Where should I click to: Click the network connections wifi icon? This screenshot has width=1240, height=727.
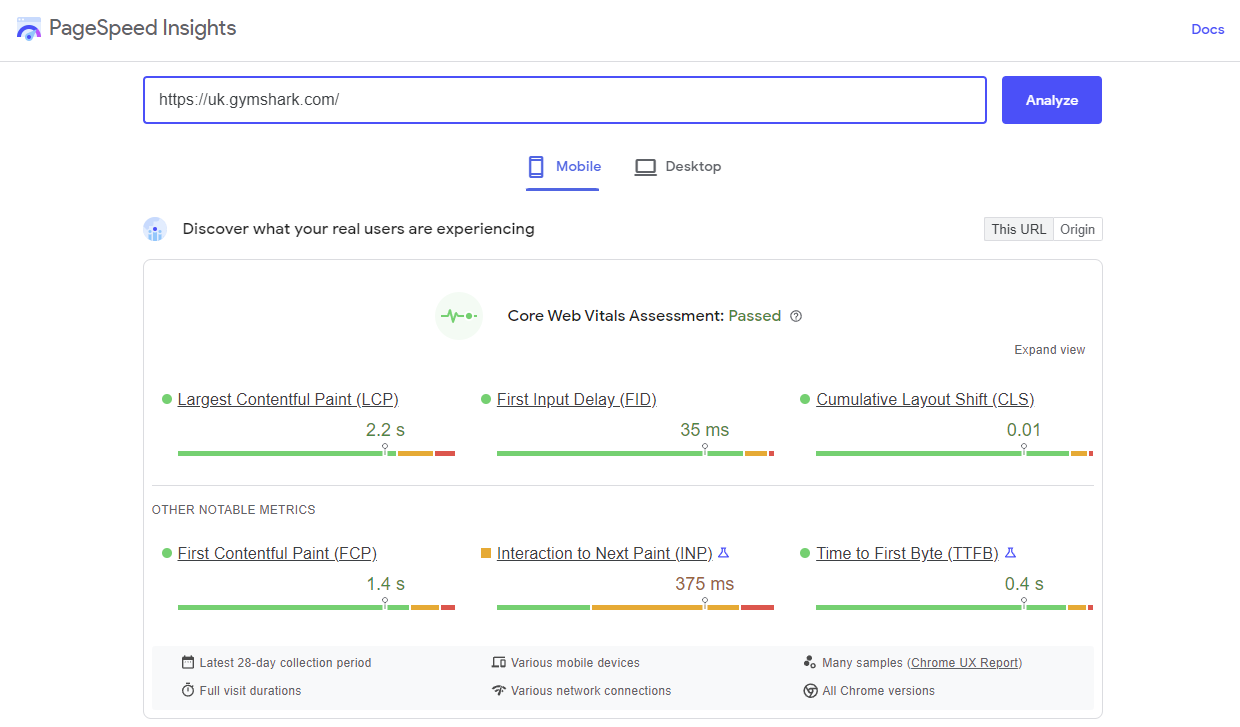coord(498,690)
